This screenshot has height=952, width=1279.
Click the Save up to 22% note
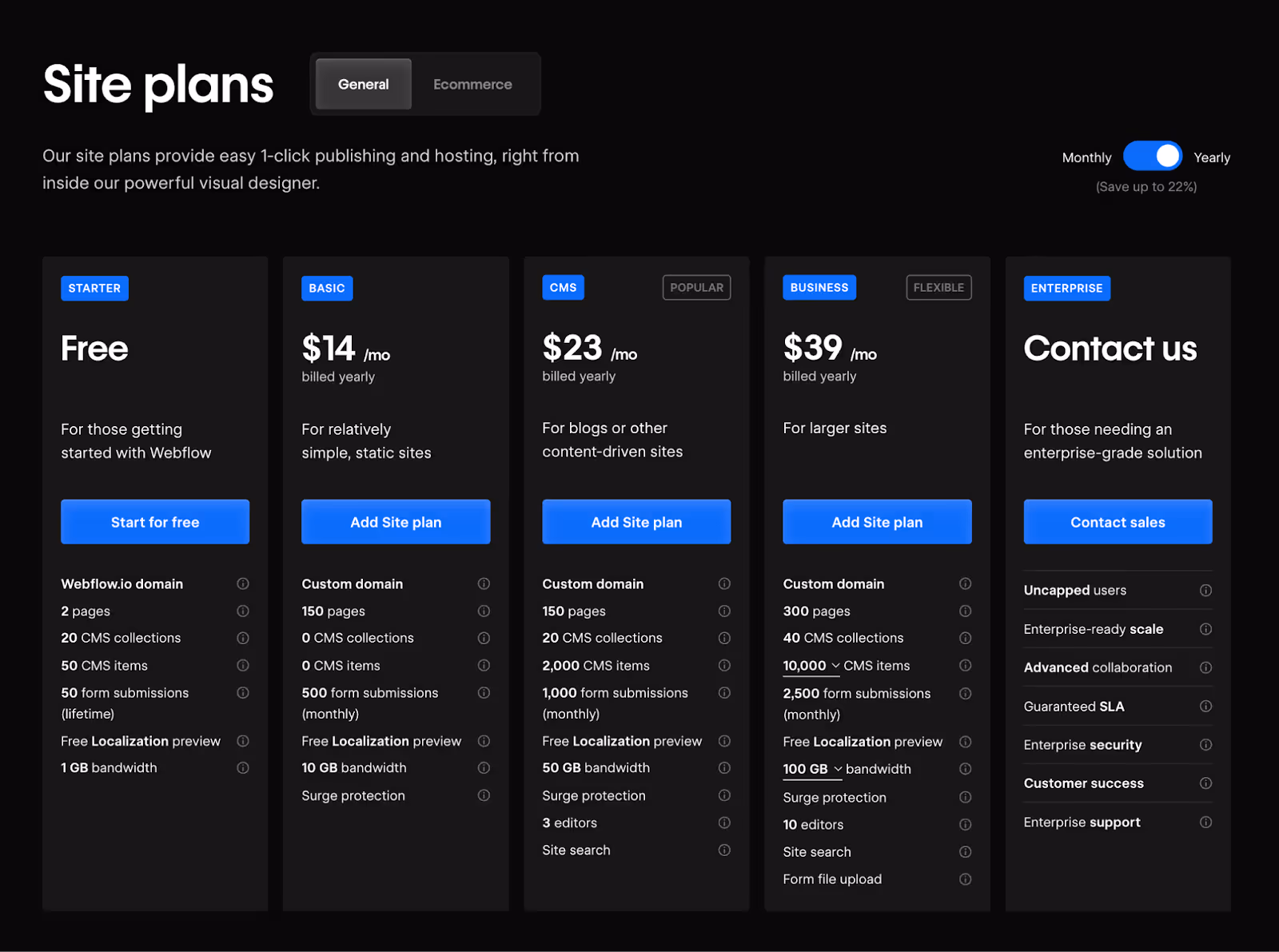coord(1146,186)
